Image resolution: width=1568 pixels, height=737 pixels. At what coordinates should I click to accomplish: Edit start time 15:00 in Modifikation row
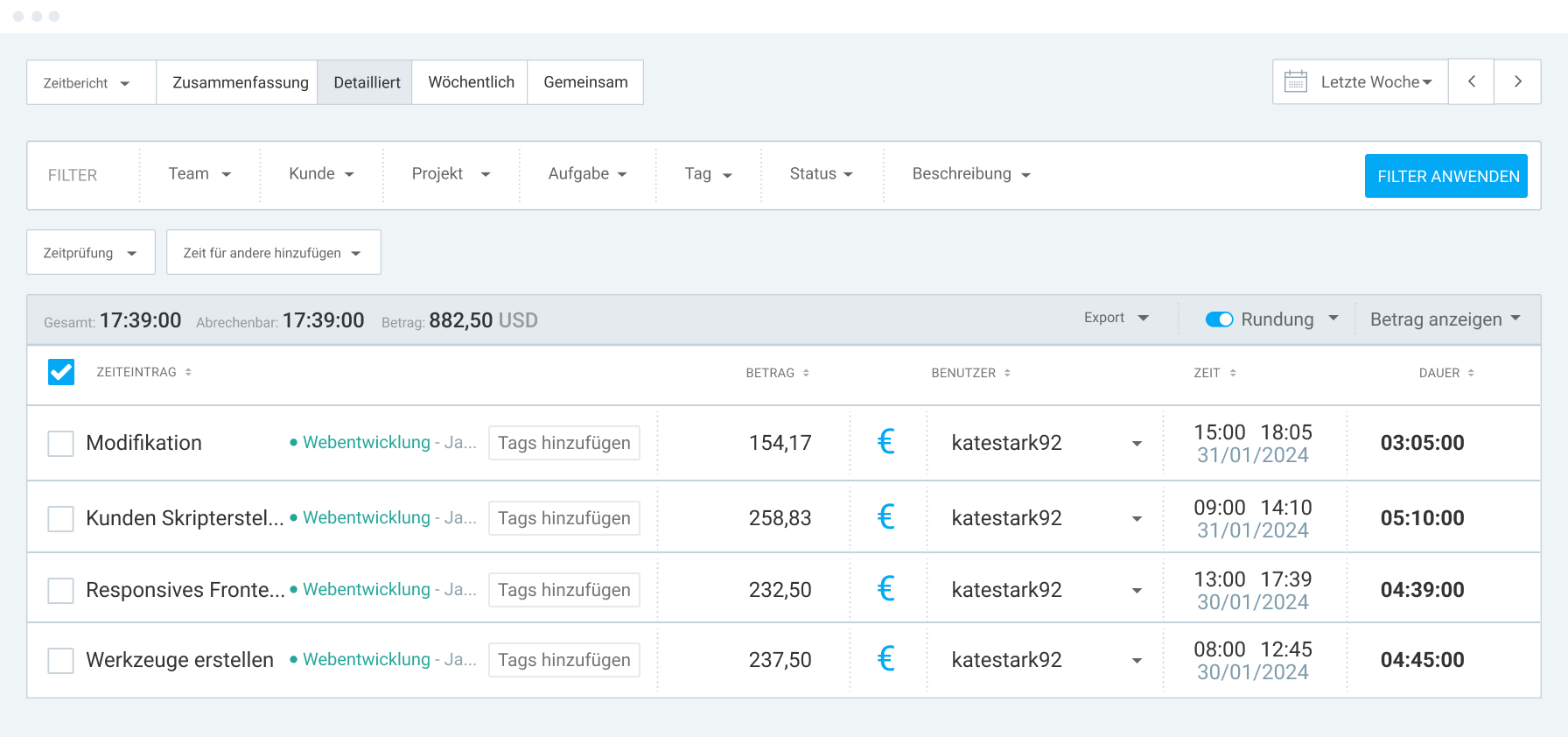click(1220, 432)
